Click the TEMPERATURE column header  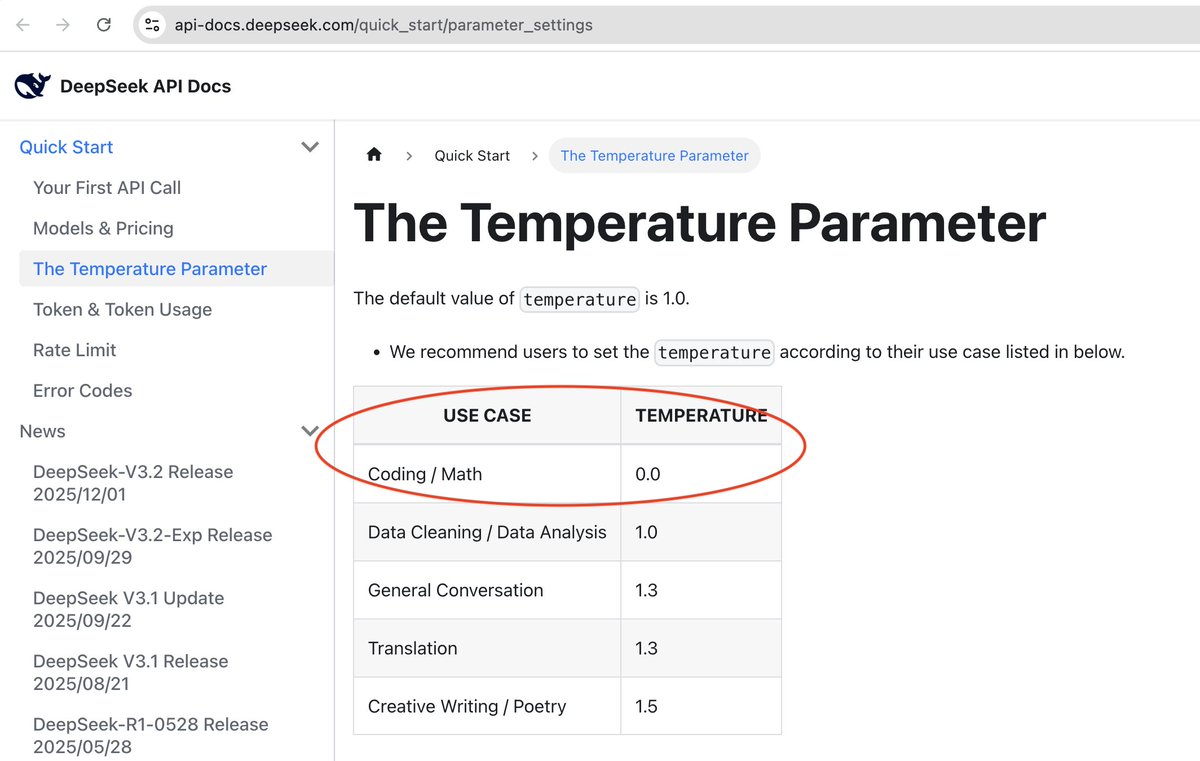click(x=701, y=415)
